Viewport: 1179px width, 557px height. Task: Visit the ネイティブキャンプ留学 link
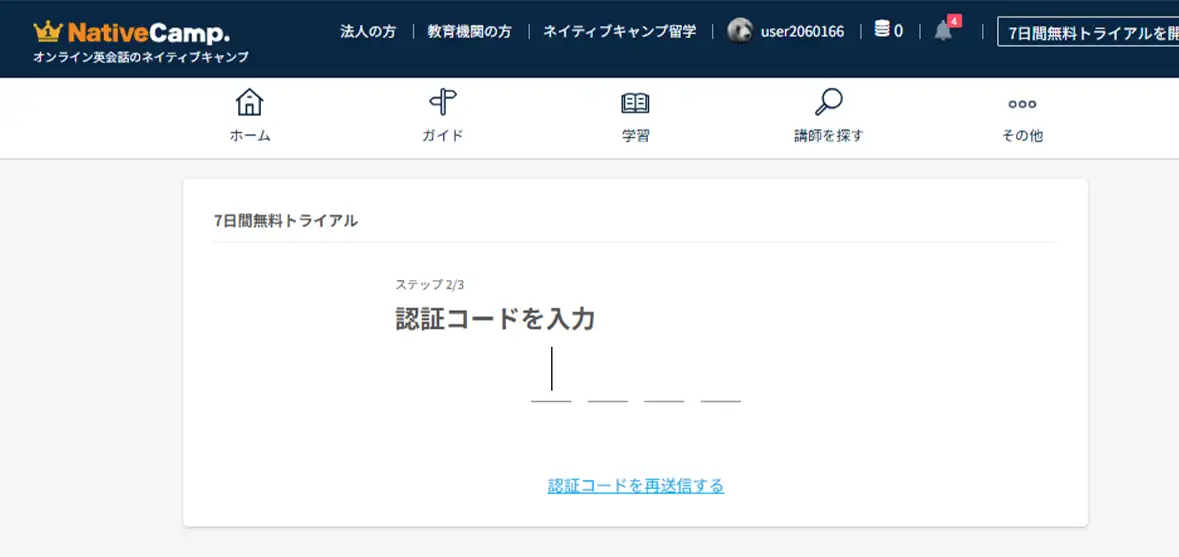(x=619, y=31)
